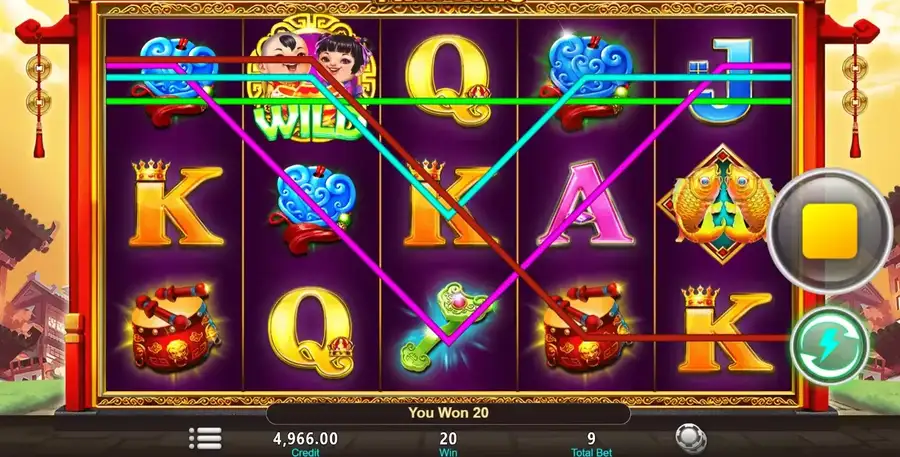Click the red drum on first reel

click(172, 327)
